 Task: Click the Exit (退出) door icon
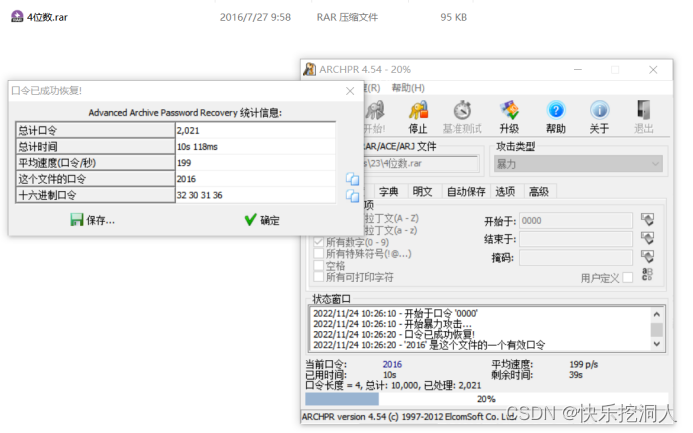[643, 110]
